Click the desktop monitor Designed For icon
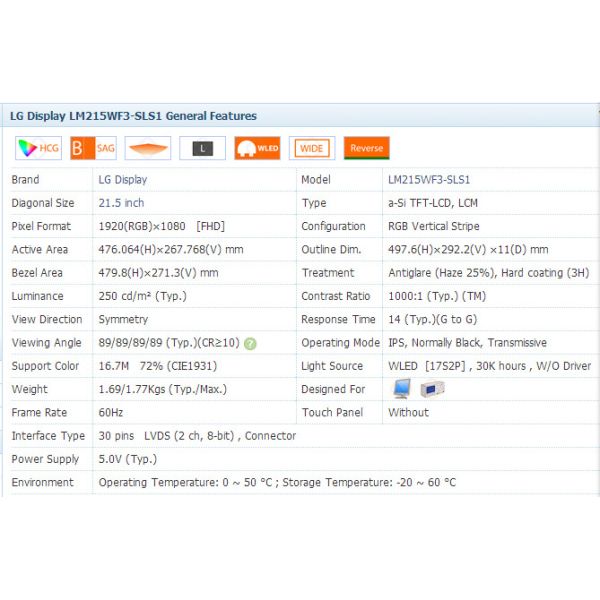 (x=402, y=389)
